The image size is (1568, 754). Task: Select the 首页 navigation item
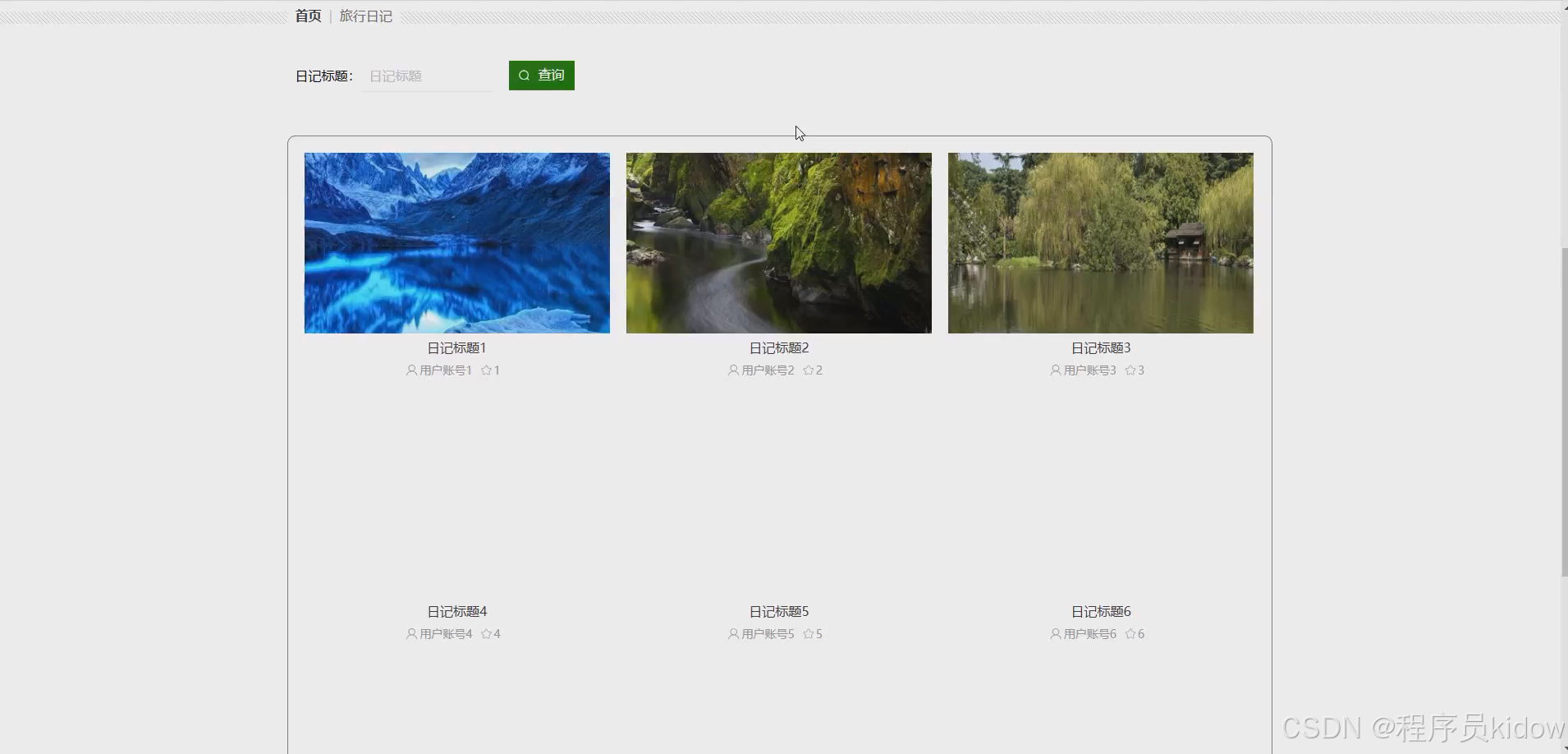coord(307,16)
